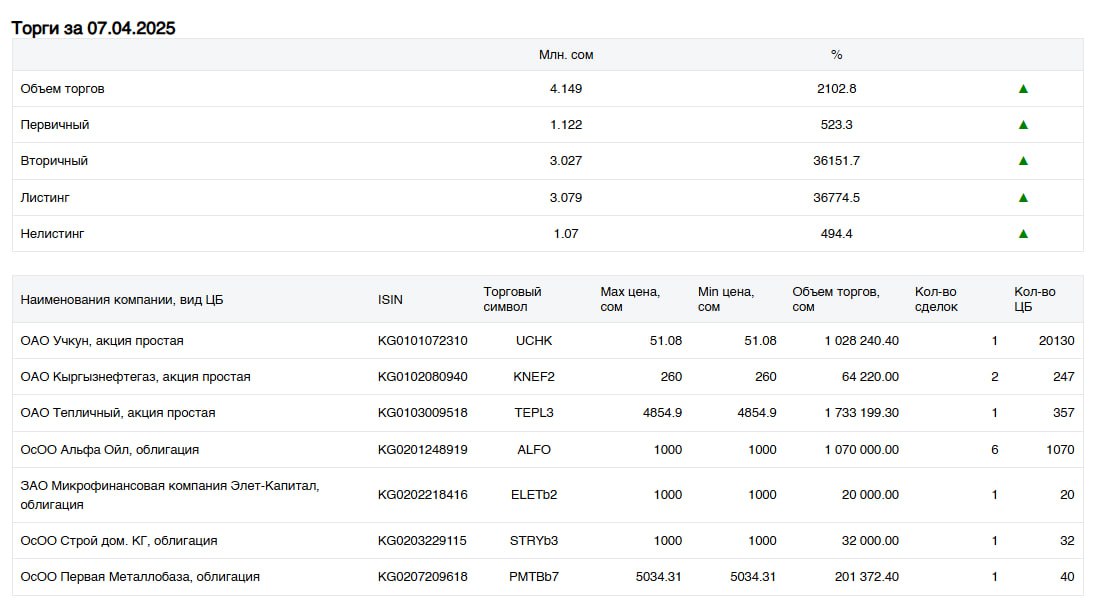
Task: Click the trading symbol PMTBb7
Action: (534, 577)
